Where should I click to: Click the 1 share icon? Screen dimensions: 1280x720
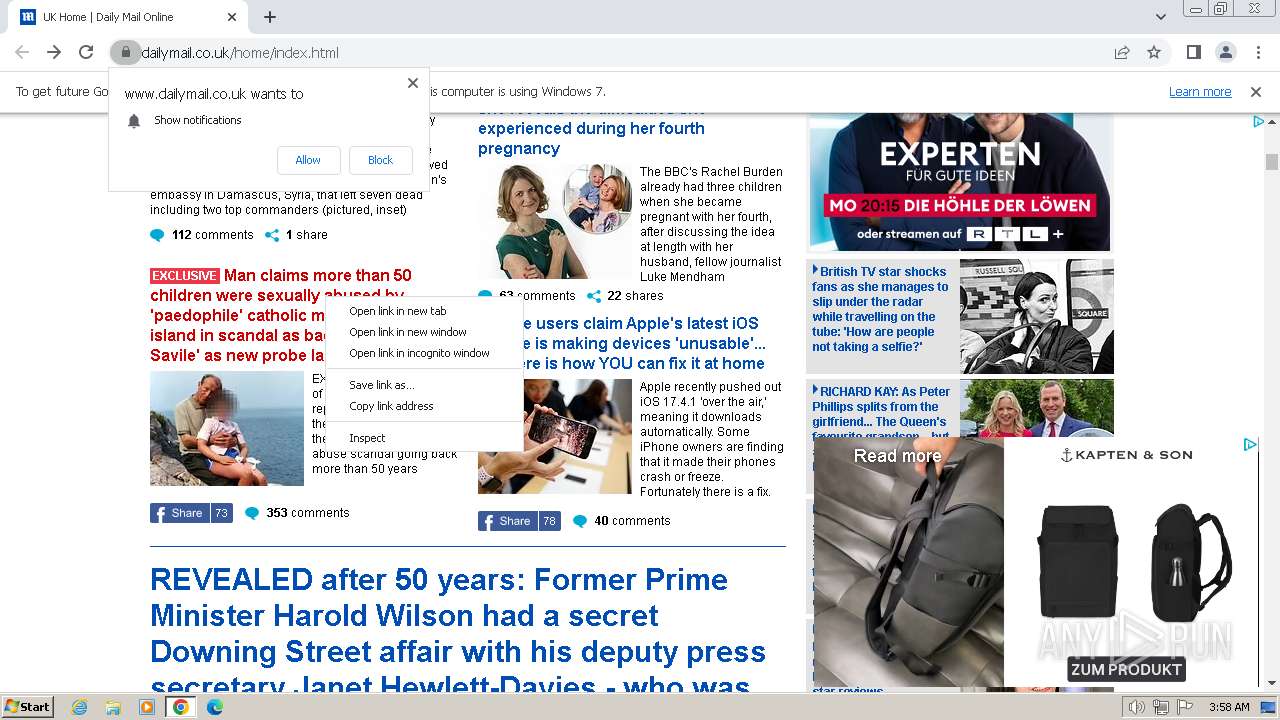point(271,235)
